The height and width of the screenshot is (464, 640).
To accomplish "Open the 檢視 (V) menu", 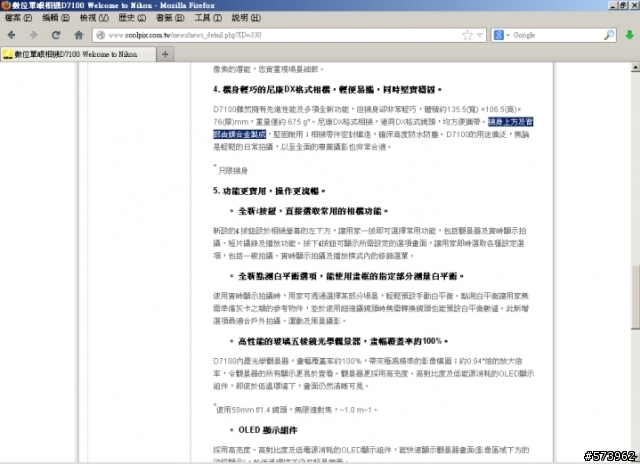I will (x=94, y=18).
